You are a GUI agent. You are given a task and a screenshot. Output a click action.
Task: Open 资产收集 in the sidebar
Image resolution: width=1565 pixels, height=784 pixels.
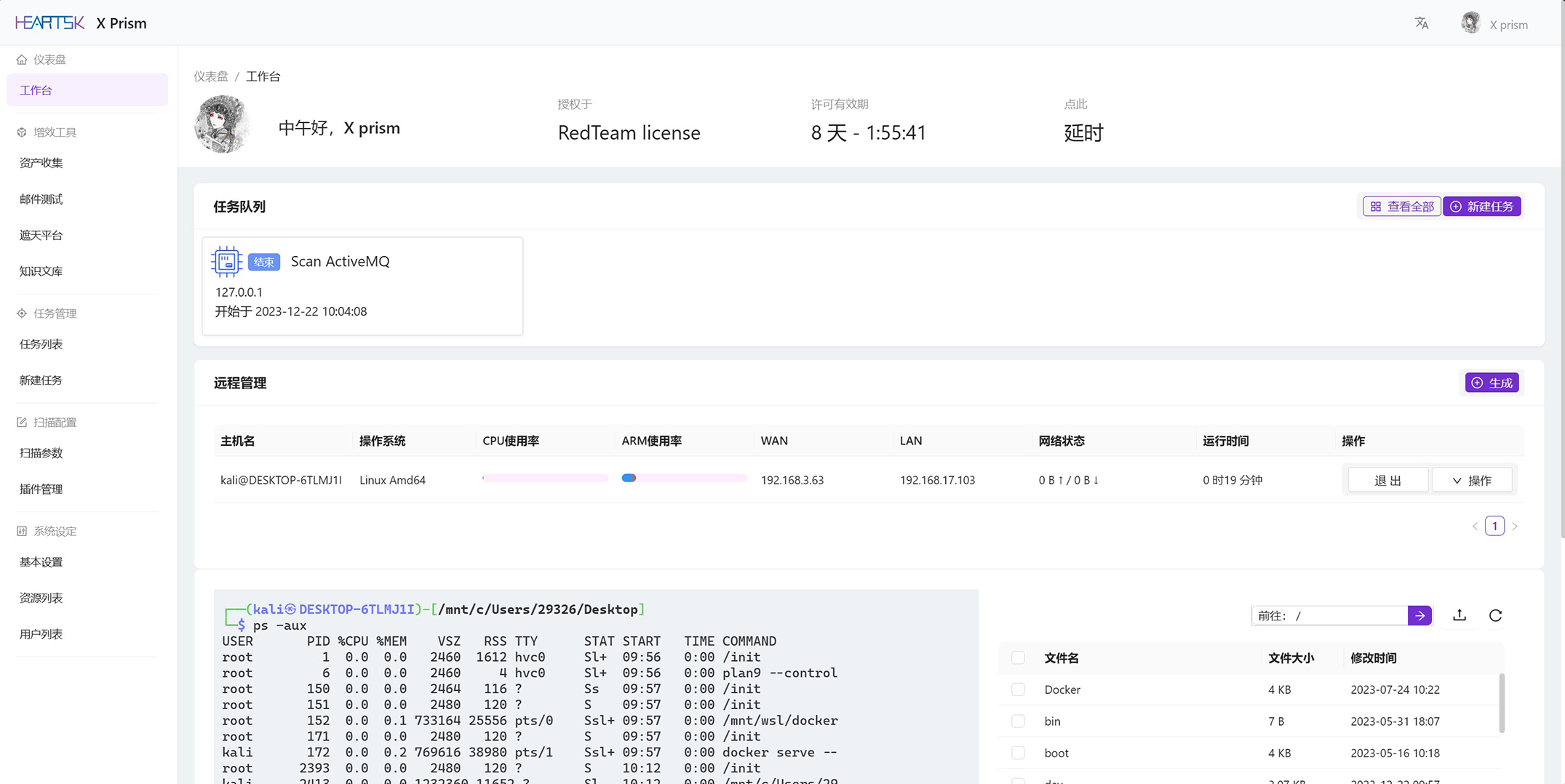[x=41, y=163]
